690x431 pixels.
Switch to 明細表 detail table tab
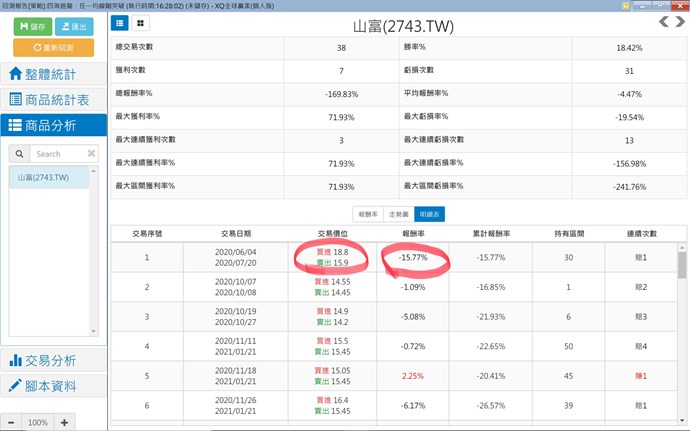coord(429,214)
